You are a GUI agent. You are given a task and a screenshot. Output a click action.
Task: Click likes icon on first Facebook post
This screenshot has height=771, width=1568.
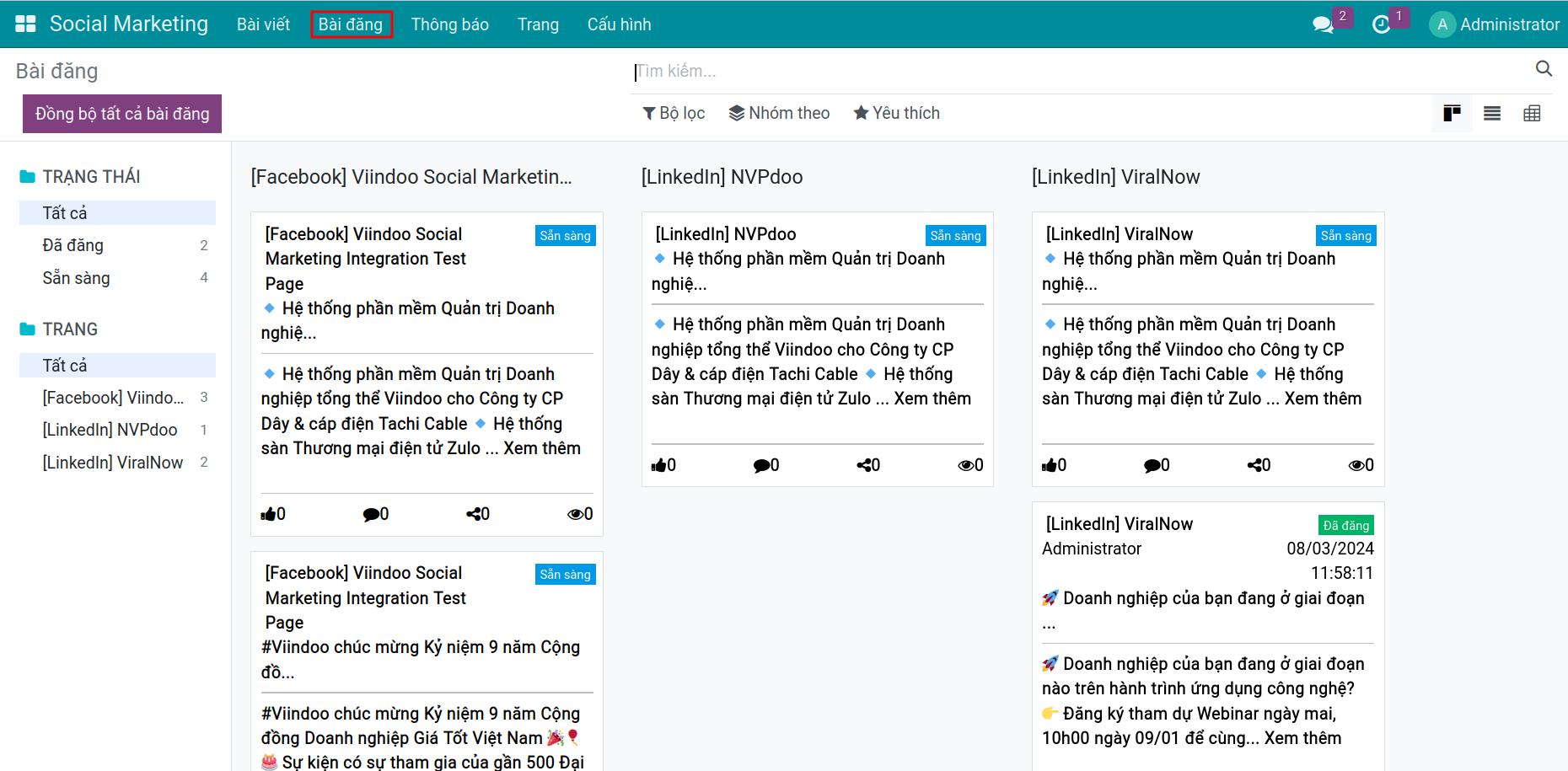[x=269, y=514]
